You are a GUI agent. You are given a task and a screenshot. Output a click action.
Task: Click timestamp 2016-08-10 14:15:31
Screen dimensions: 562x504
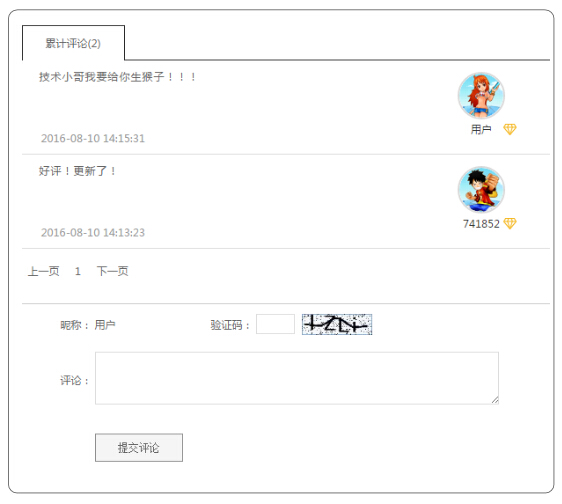coord(93,138)
